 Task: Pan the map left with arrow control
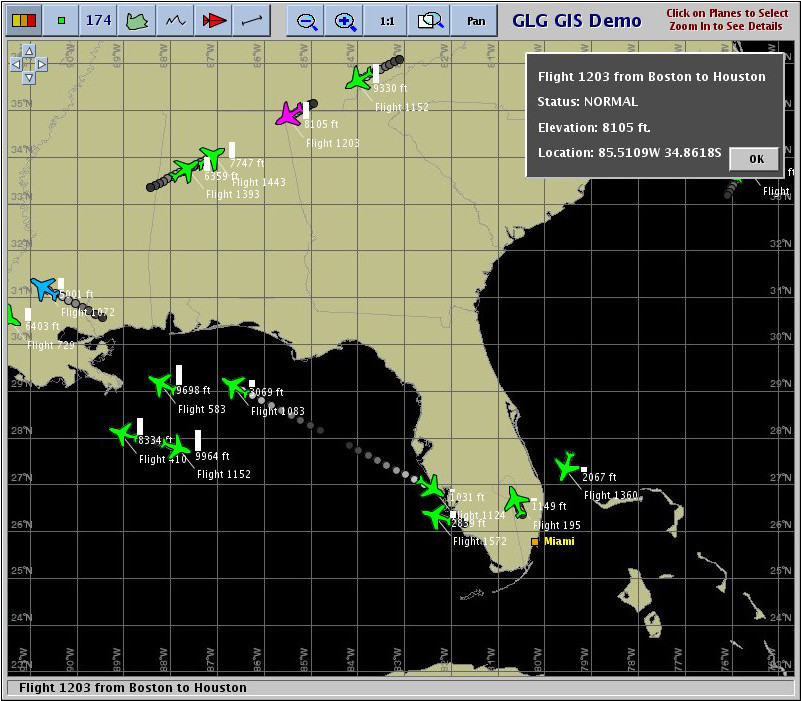pyautogui.click(x=16, y=64)
